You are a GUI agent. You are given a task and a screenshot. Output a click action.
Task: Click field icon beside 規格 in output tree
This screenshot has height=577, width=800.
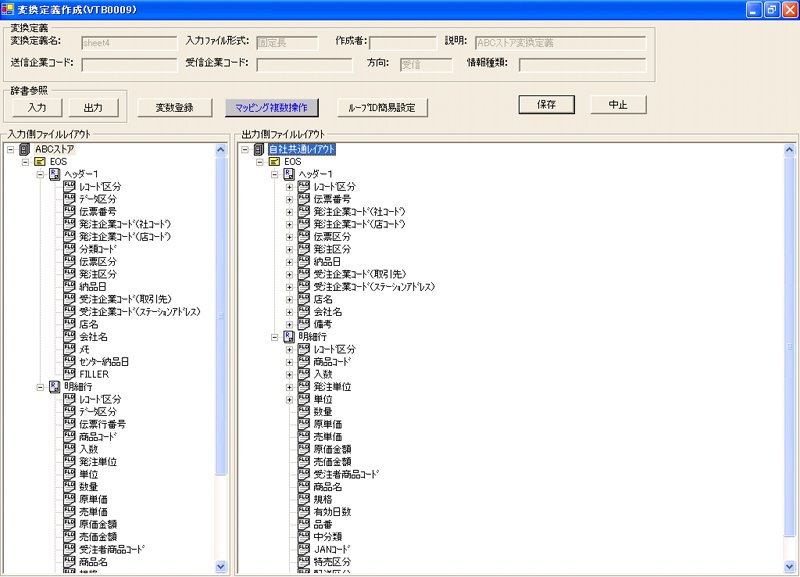pyautogui.click(x=304, y=499)
